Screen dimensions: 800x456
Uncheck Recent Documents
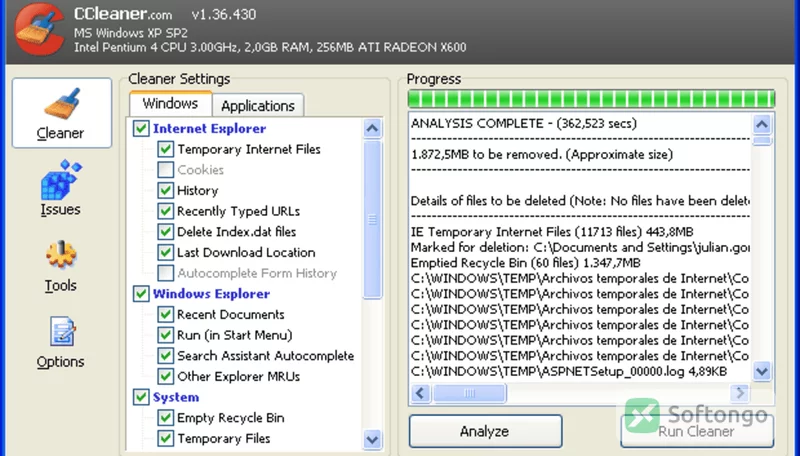pos(165,314)
